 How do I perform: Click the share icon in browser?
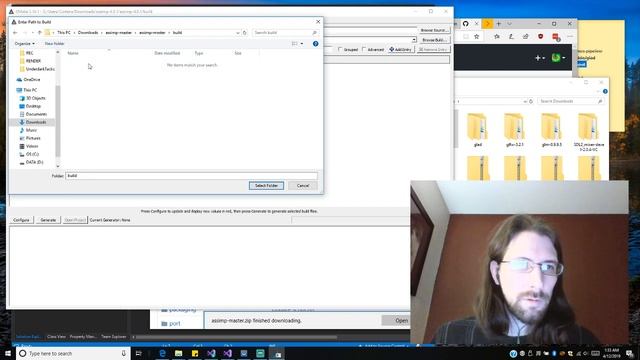[526, 37]
